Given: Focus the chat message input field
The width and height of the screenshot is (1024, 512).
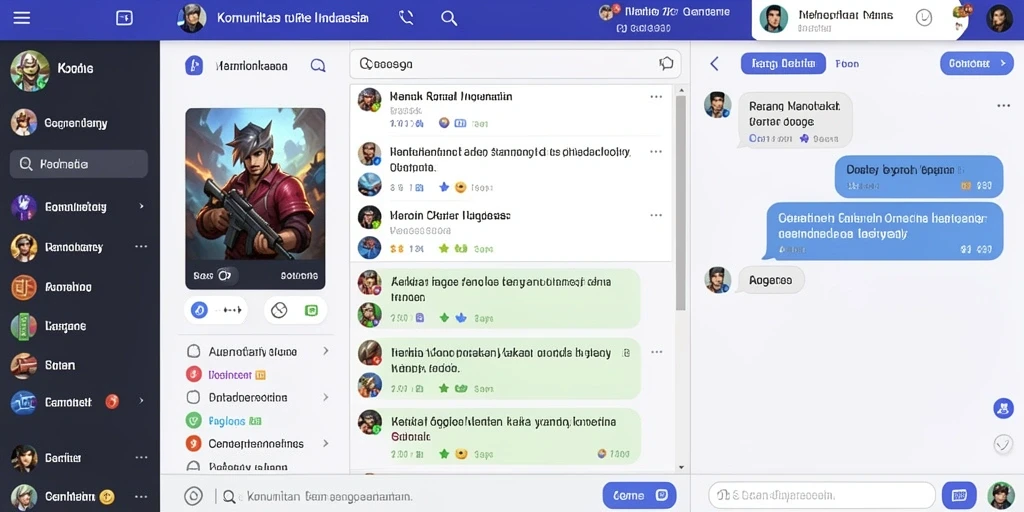Looking at the screenshot, I should pyautogui.click(x=822, y=495).
